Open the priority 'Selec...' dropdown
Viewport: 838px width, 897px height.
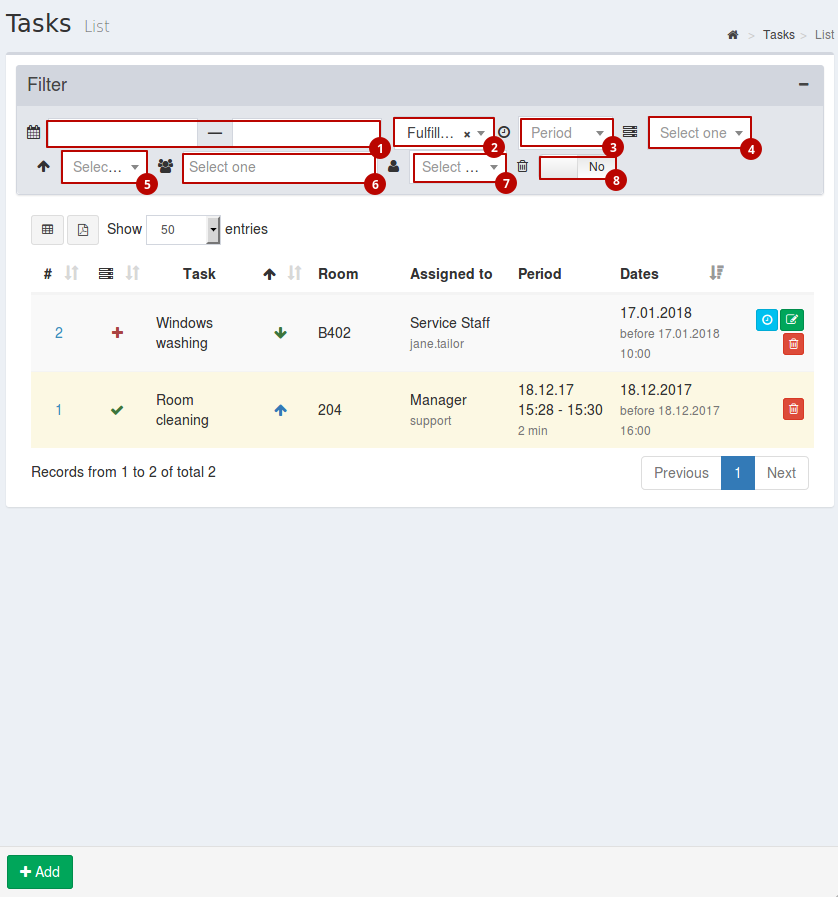[x=105, y=167]
